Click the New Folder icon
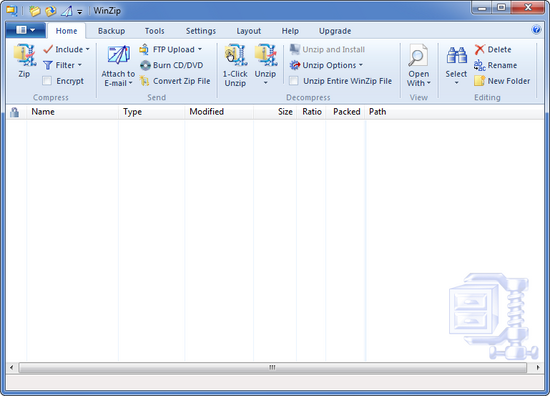This screenshot has width=550, height=396. click(479, 81)
